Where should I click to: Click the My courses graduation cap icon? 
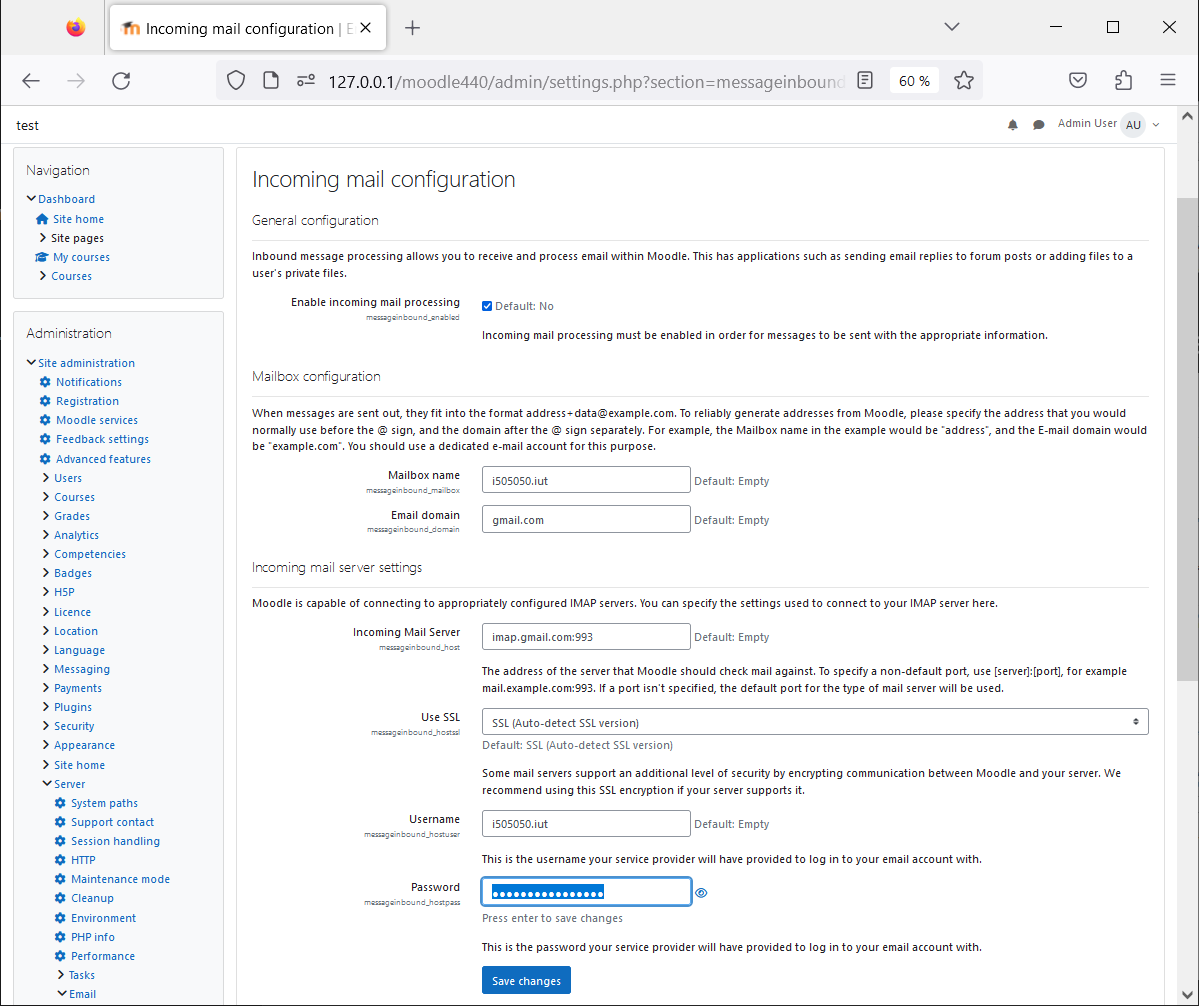click(x=42, y=257)
